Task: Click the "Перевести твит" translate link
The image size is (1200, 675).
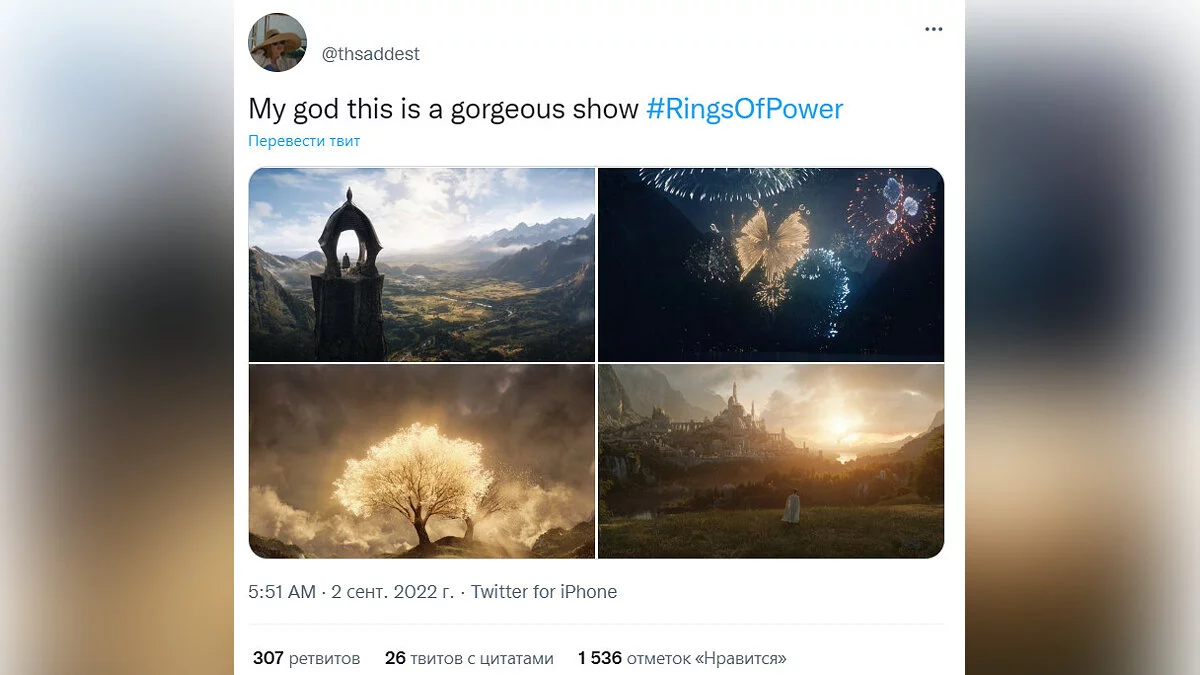Action: (x=304, y=141)
